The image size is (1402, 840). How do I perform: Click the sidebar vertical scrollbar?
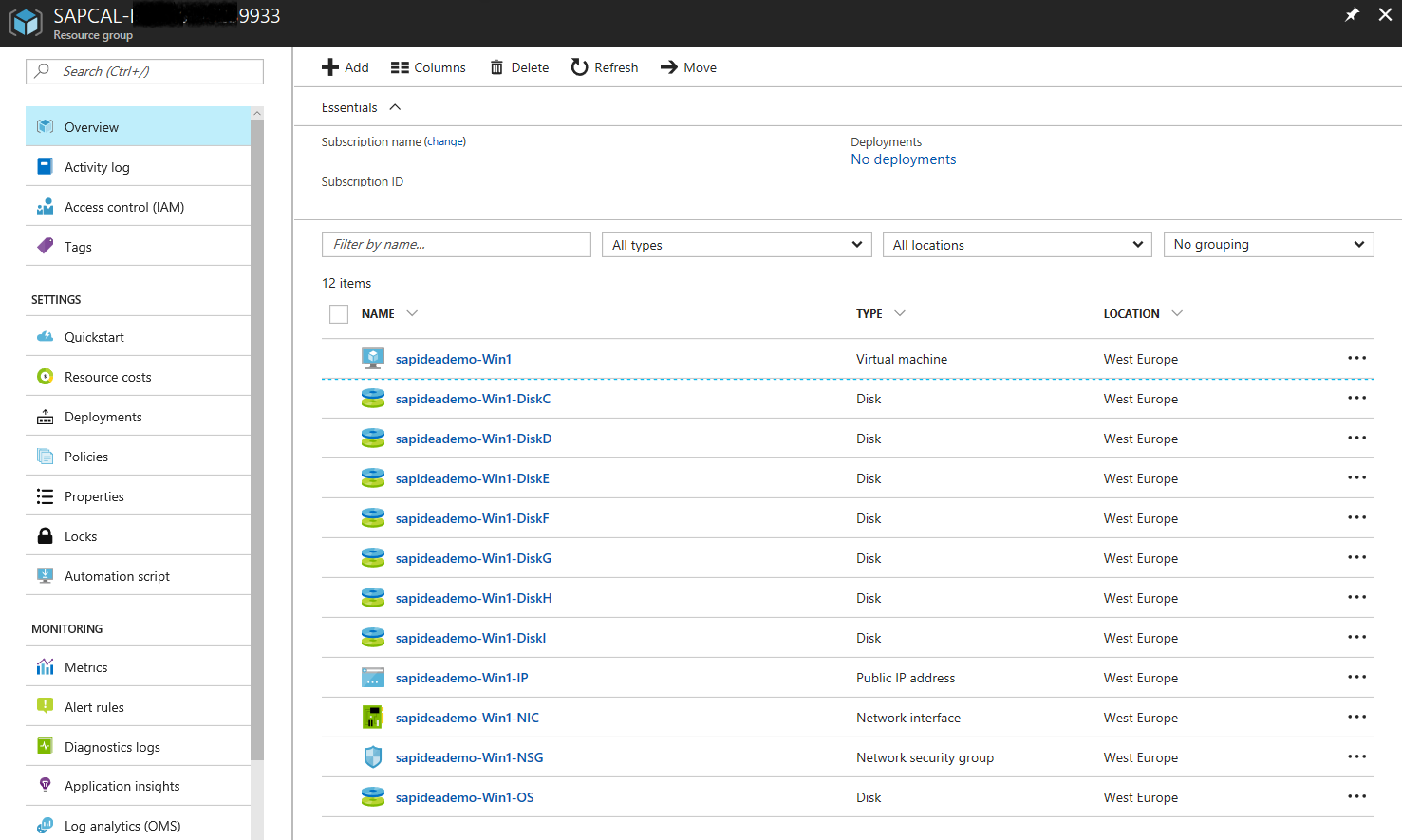(257, 439)
